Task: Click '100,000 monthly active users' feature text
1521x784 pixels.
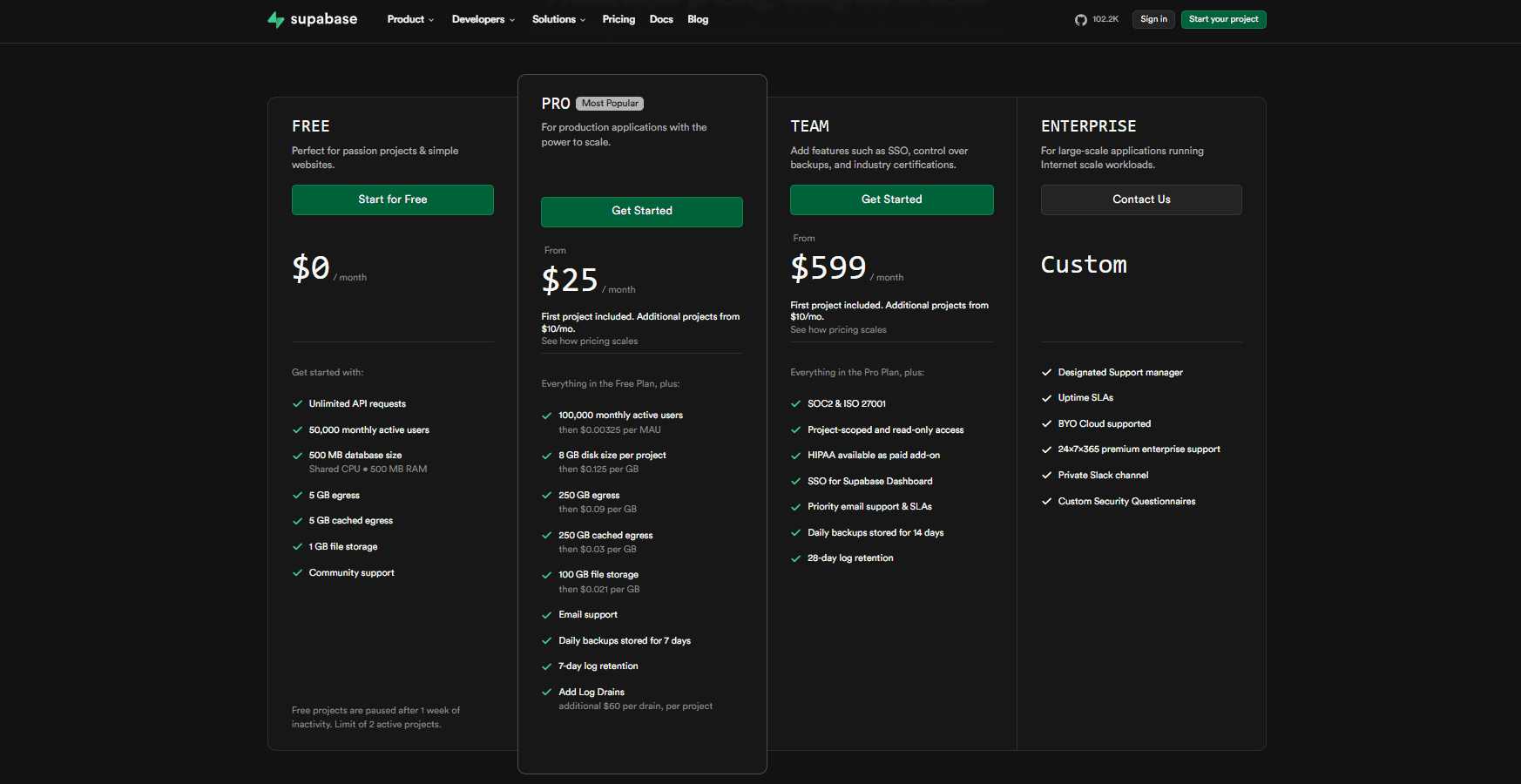Action: pos(621,416)
